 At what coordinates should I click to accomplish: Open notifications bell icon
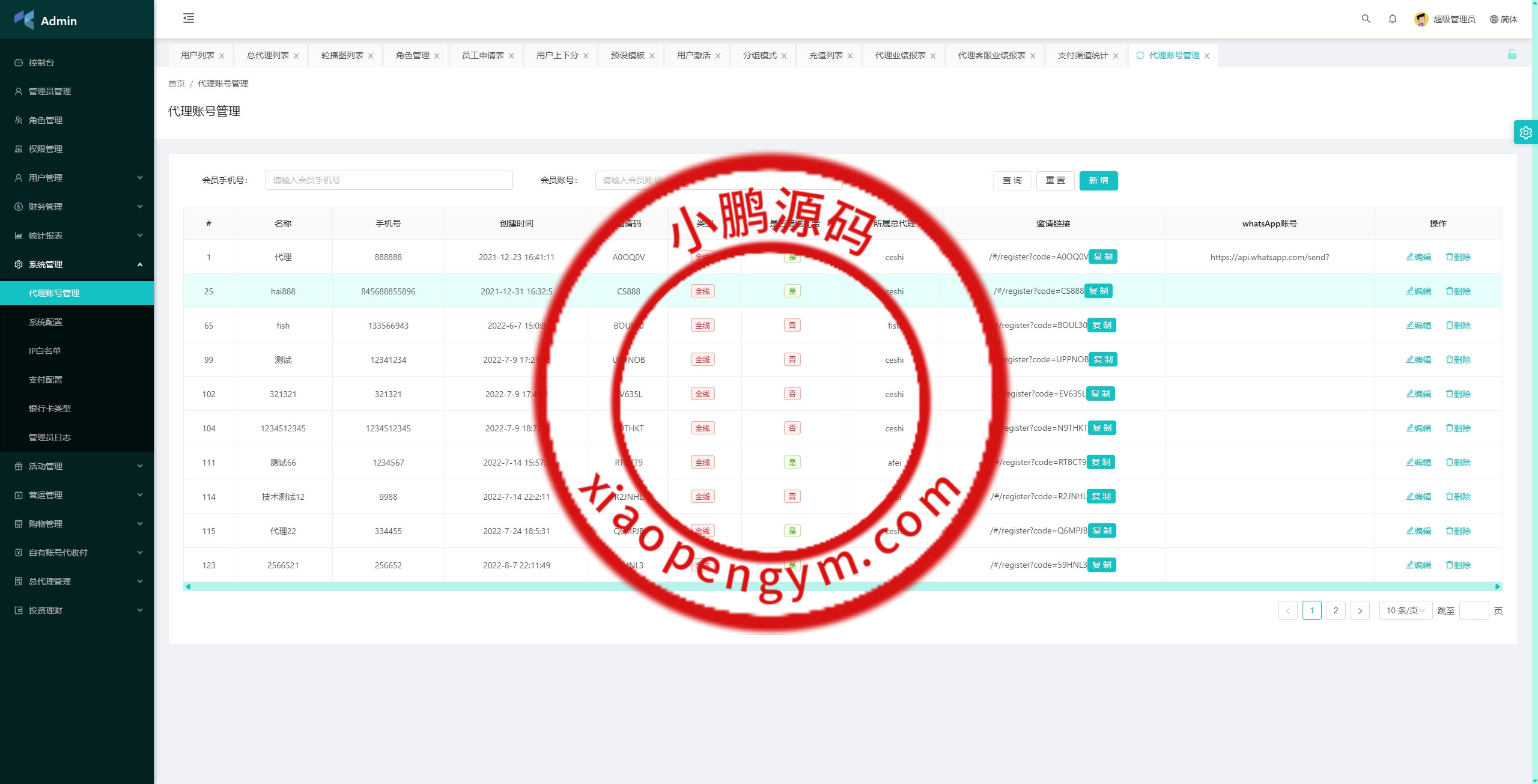coord(1392,19)
